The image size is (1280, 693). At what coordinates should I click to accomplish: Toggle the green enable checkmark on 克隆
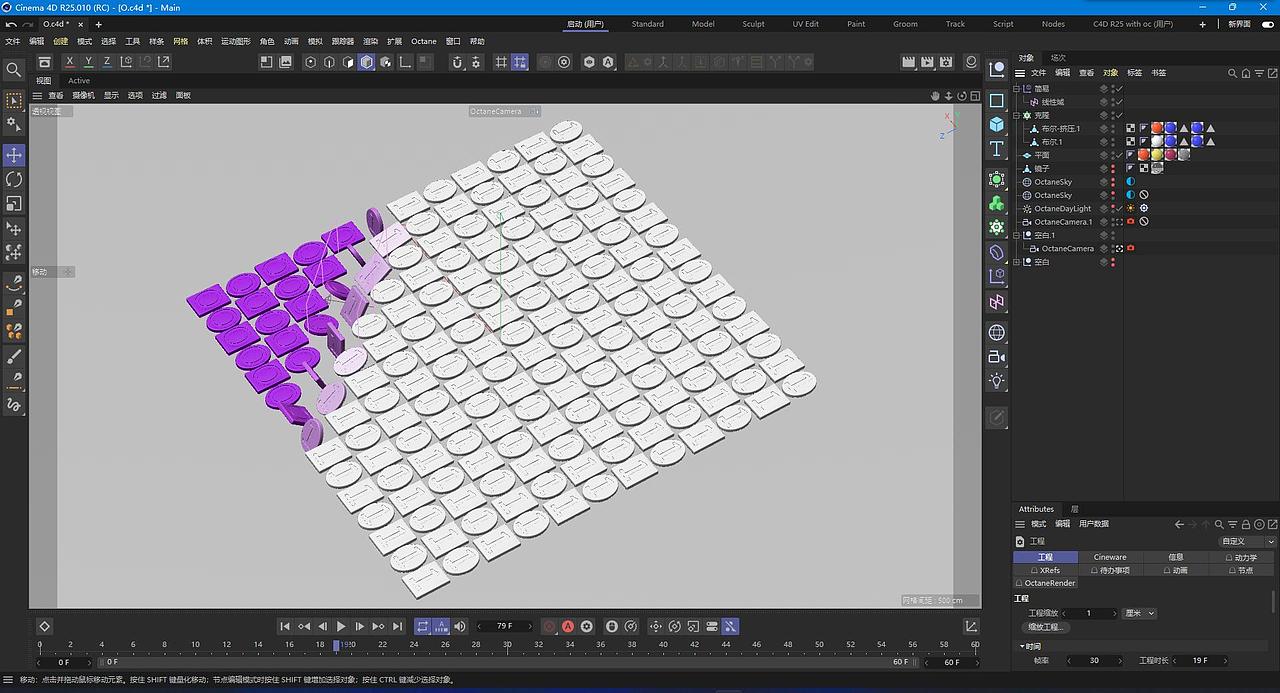(x=1120, y=114)
